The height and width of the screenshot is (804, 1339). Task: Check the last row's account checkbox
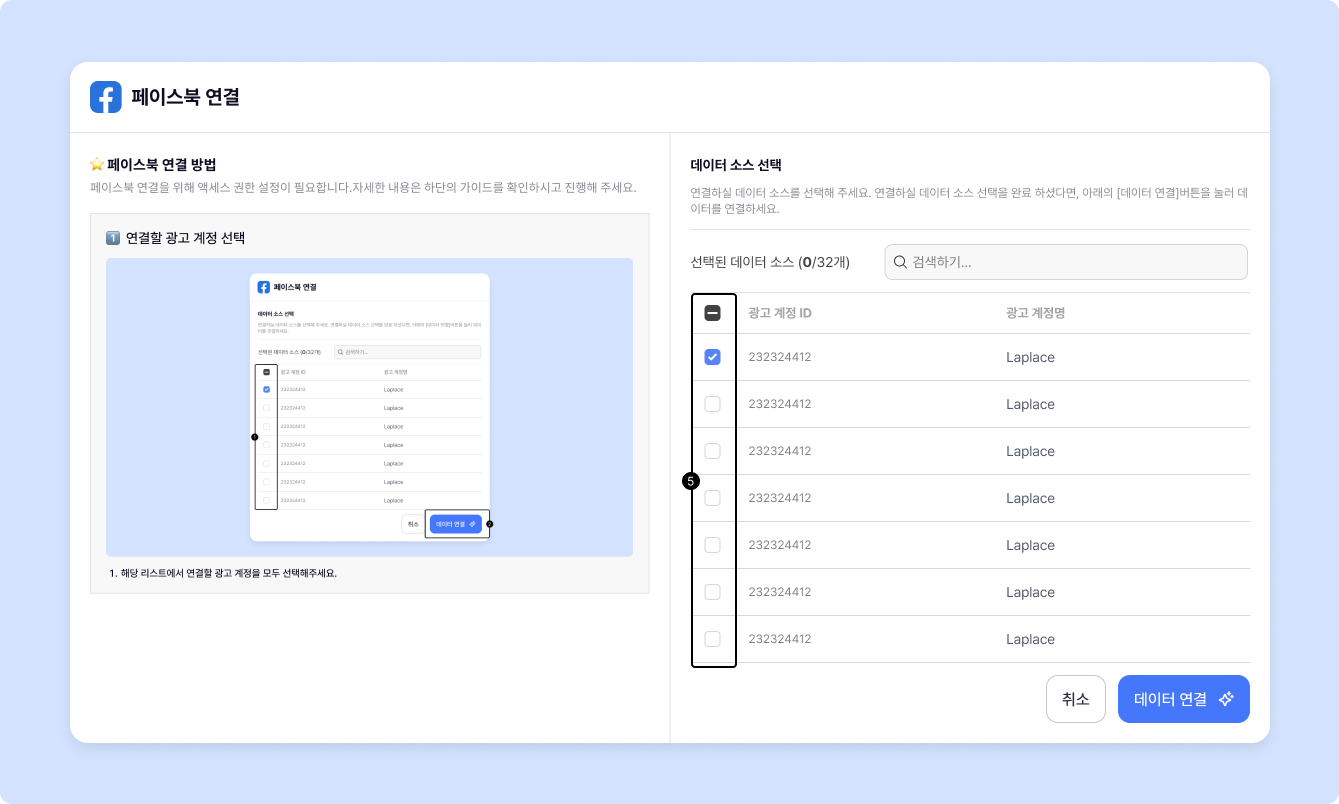pyautogui.click(x=713, y=639)
